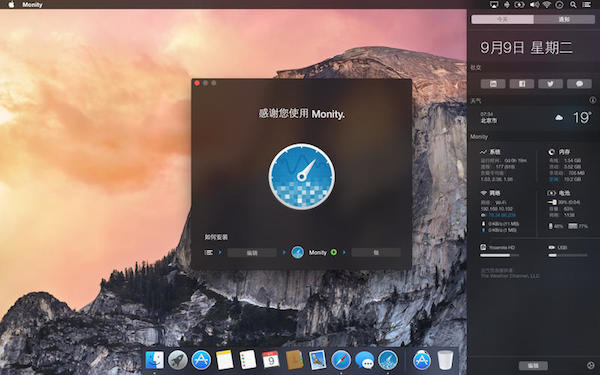The height and width of the screenshot is (375, 600).
Task: Click the green add circle next to Monity
Action: 334,252
